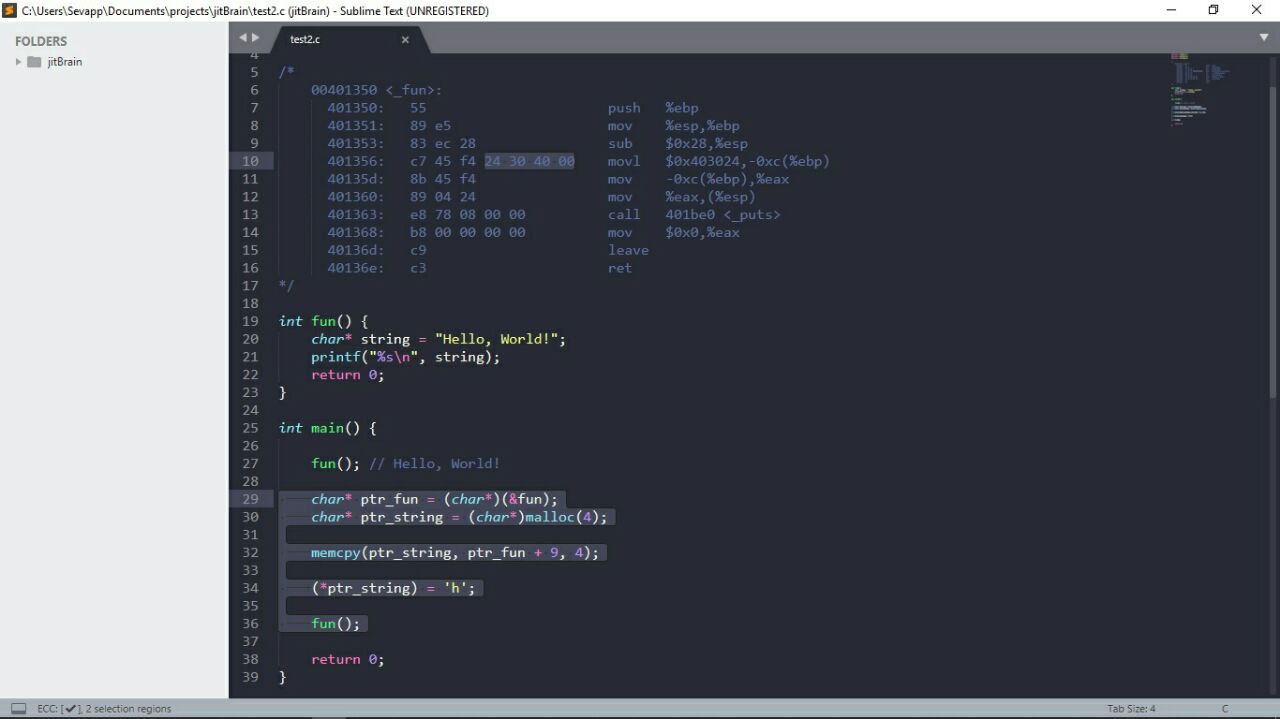The width and height of the screenshot is (1280, 719).
Task: Click the jitBrain folder icon
Action: 34,62
